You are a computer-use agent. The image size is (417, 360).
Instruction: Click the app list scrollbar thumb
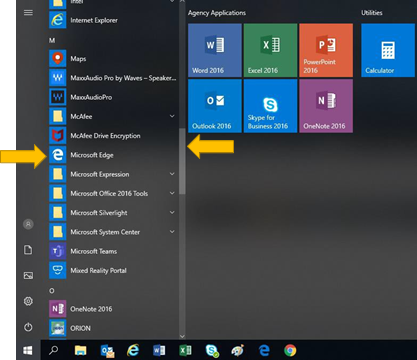(182, 161)
